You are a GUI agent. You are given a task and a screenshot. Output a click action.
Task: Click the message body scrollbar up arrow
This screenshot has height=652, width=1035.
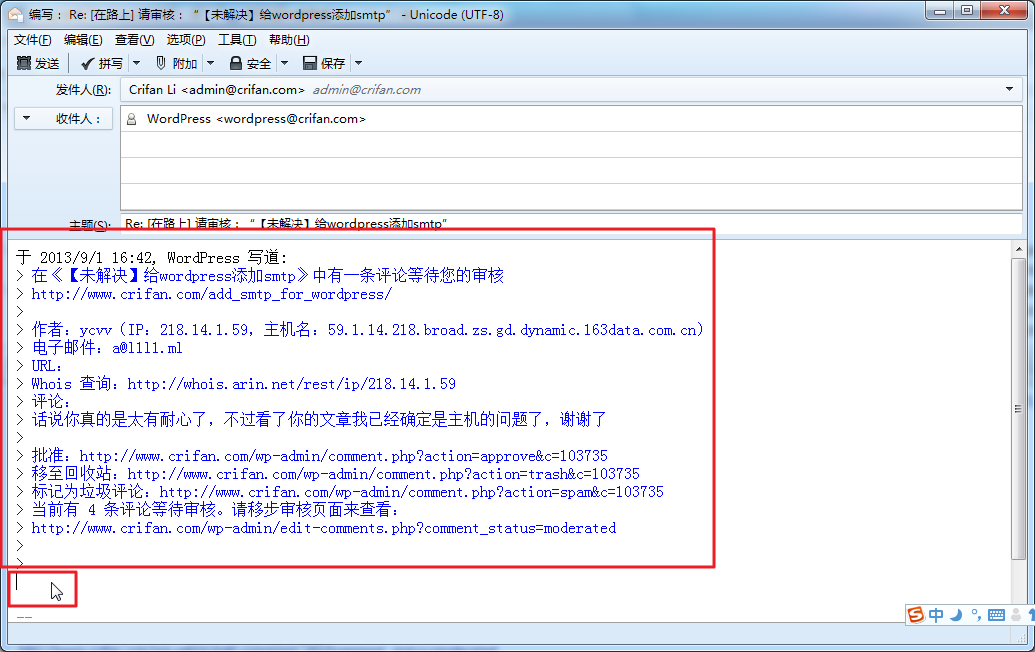click(x=1018, y=249)
